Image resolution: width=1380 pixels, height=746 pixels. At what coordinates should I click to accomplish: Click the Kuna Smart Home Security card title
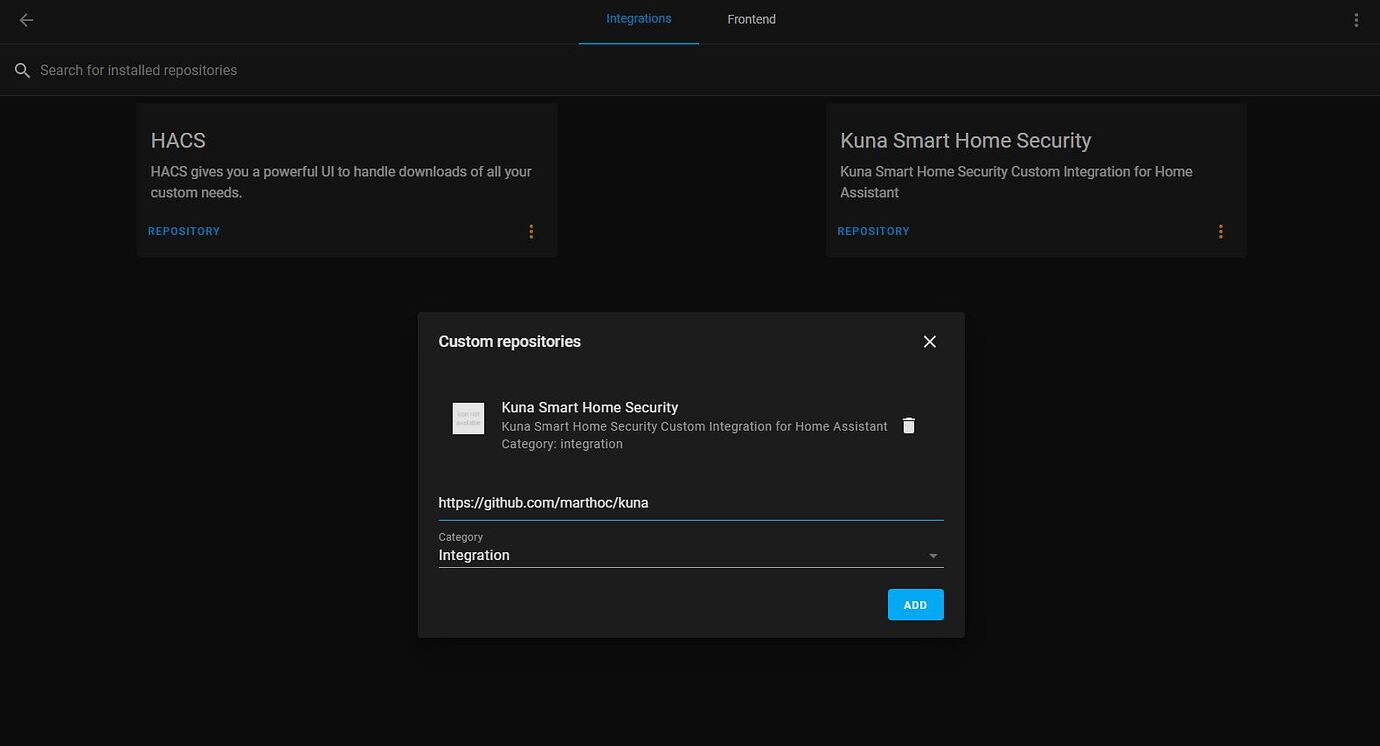pos(965,140)
